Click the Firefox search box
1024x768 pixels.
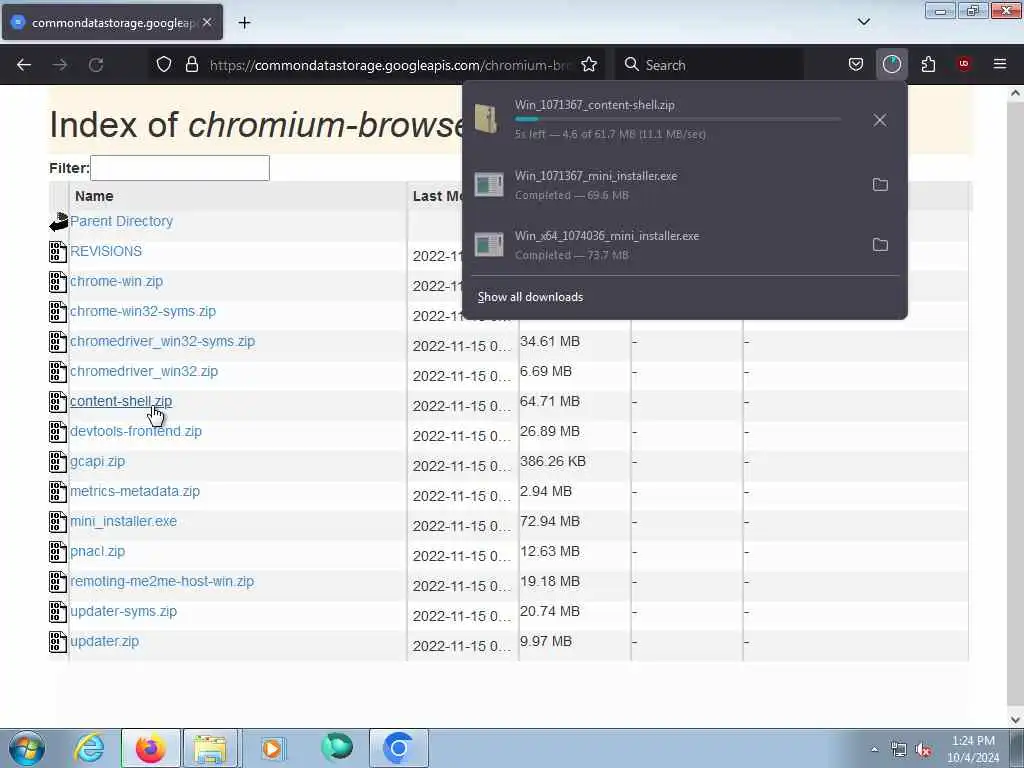click(710, 65)
